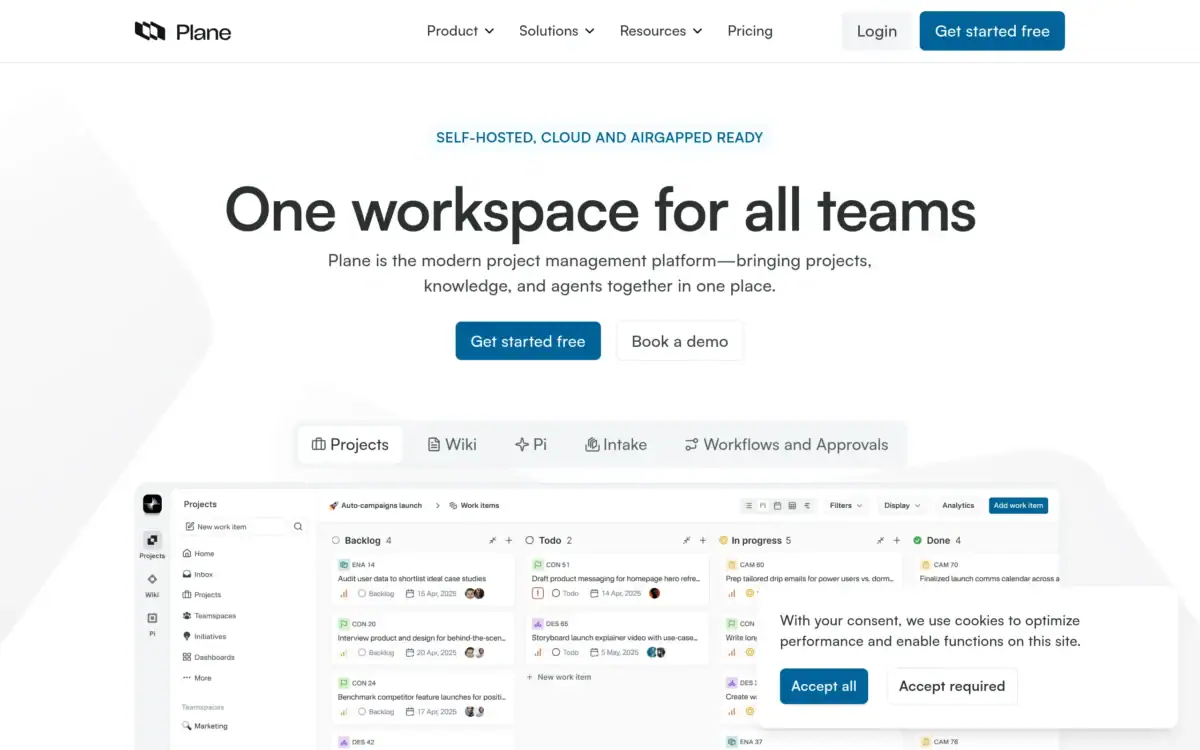Accept all cookies in the consent banner
The image size is (1200, 750).
[823, 686]
